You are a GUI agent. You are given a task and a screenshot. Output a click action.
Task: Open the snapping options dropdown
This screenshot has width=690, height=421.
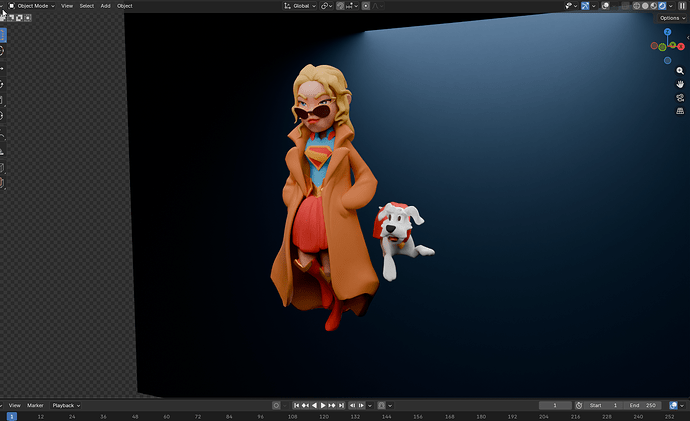click(x=352, y=6)
